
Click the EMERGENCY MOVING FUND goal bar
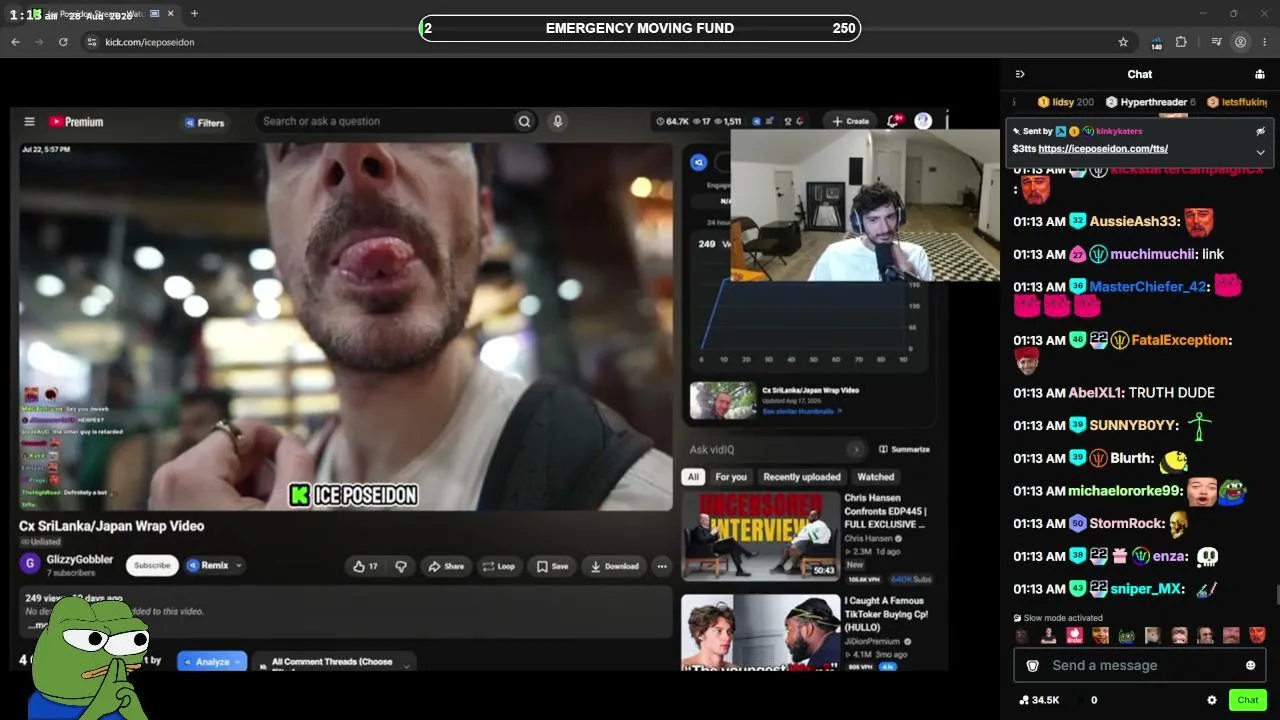click(x=640, y=28)
